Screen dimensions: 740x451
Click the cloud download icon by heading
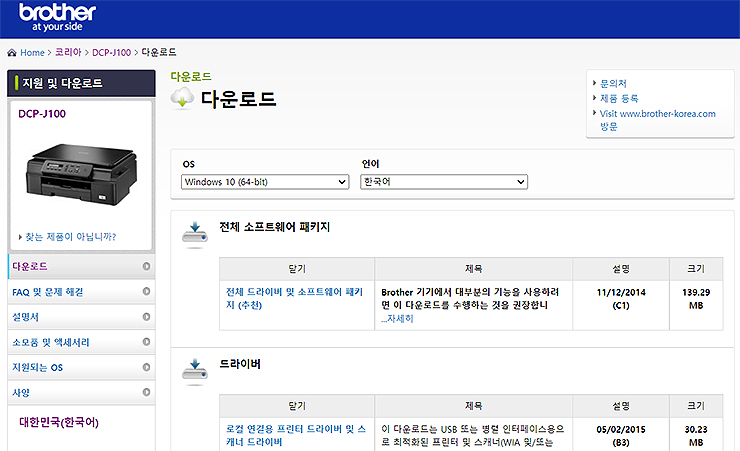tap(182, 98)
